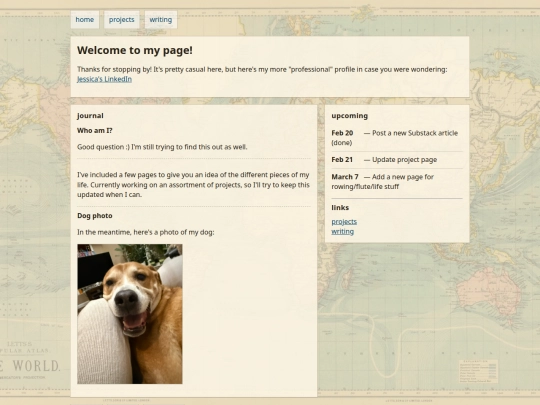Image resolution: width=540 pixels, height=405 pixels.
Task: Click the 'Who am I?' subheading
Action: pos(95,131)
